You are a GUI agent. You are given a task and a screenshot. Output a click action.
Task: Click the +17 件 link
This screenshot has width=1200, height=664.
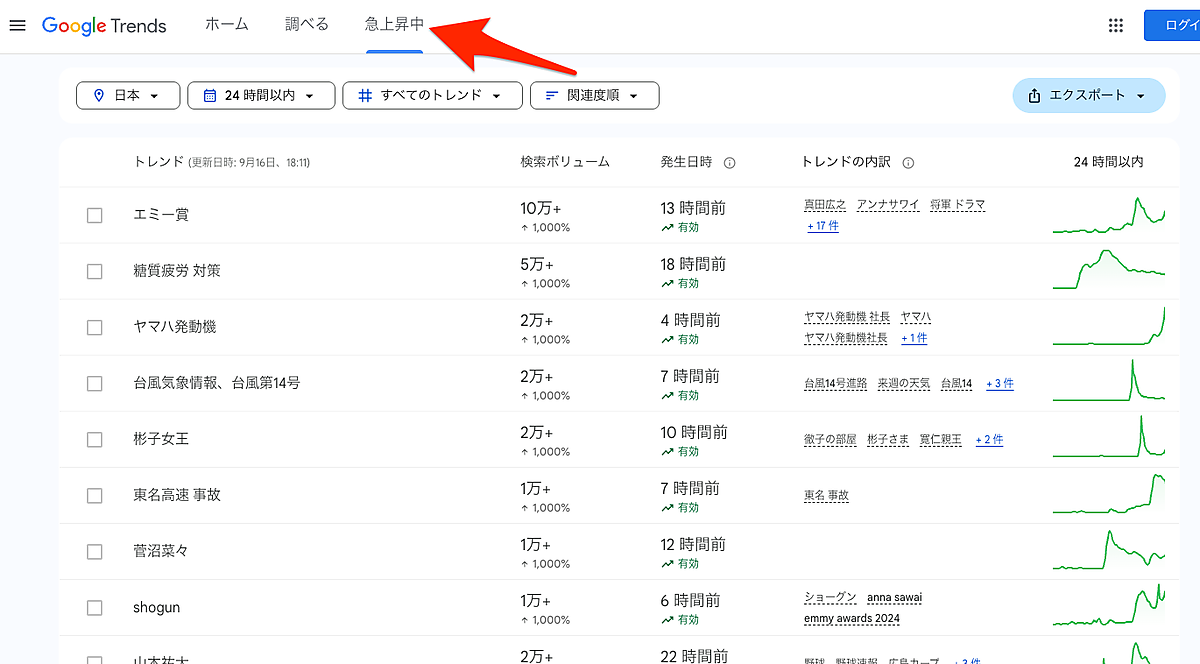823,227
